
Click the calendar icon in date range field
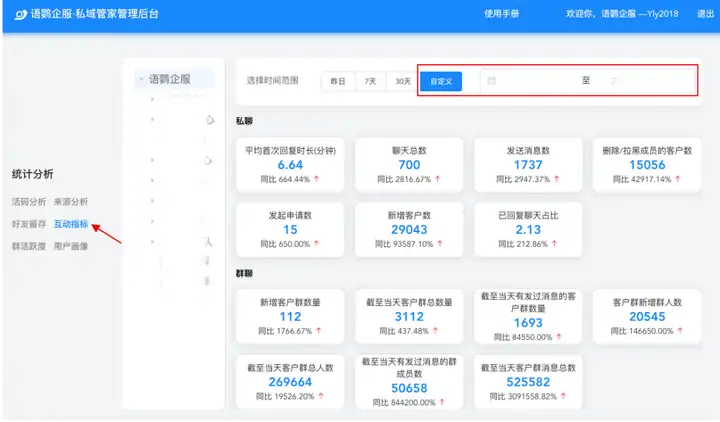coord(491,81)
